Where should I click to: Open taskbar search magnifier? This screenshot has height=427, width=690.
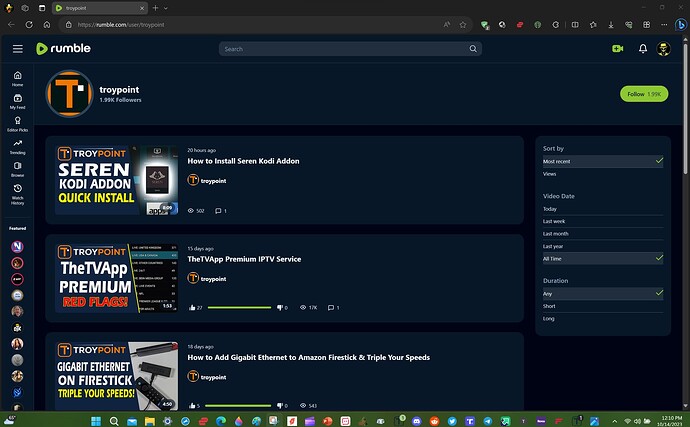click(114, 421)
